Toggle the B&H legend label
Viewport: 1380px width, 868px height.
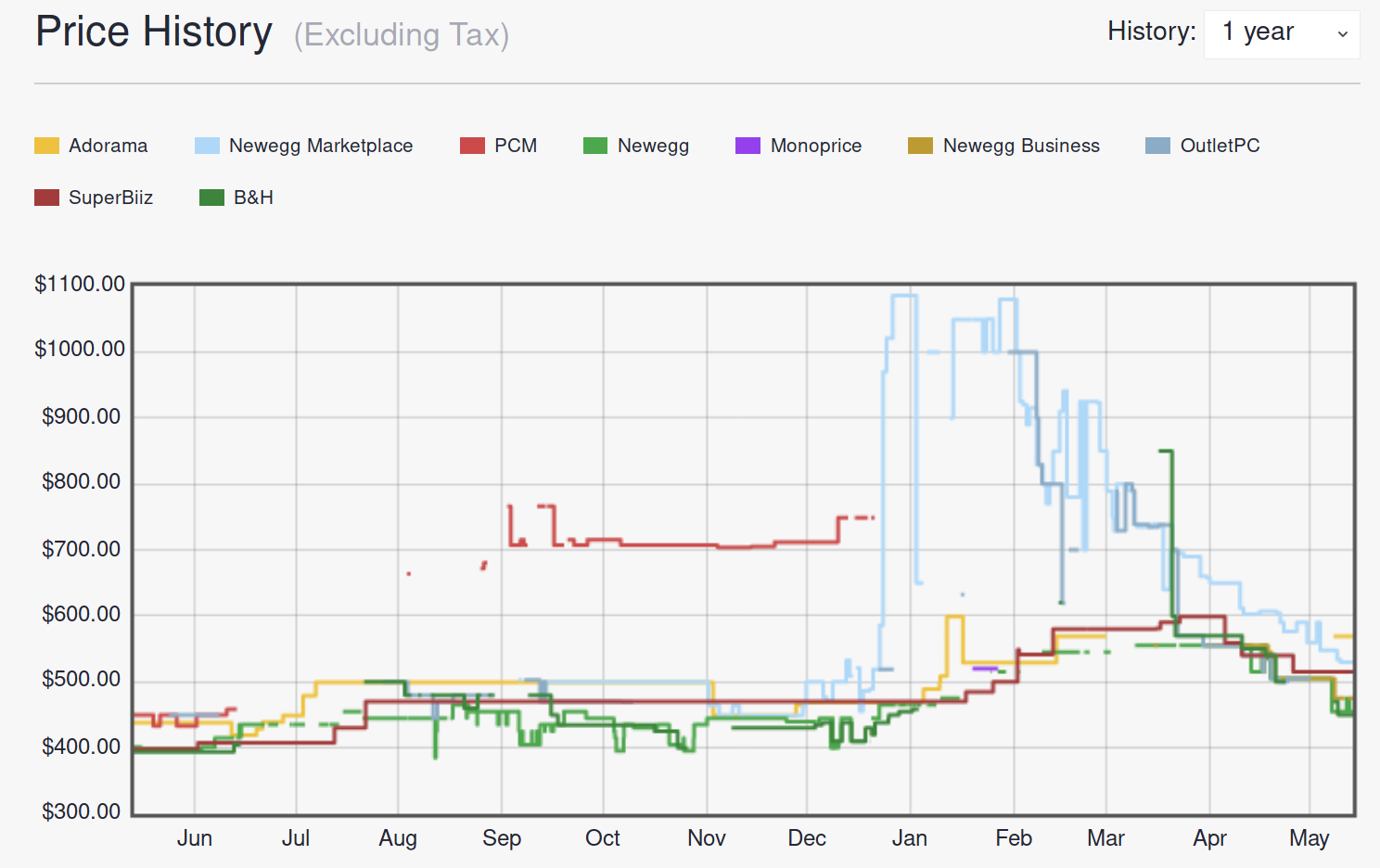click(x=253, y=198)
